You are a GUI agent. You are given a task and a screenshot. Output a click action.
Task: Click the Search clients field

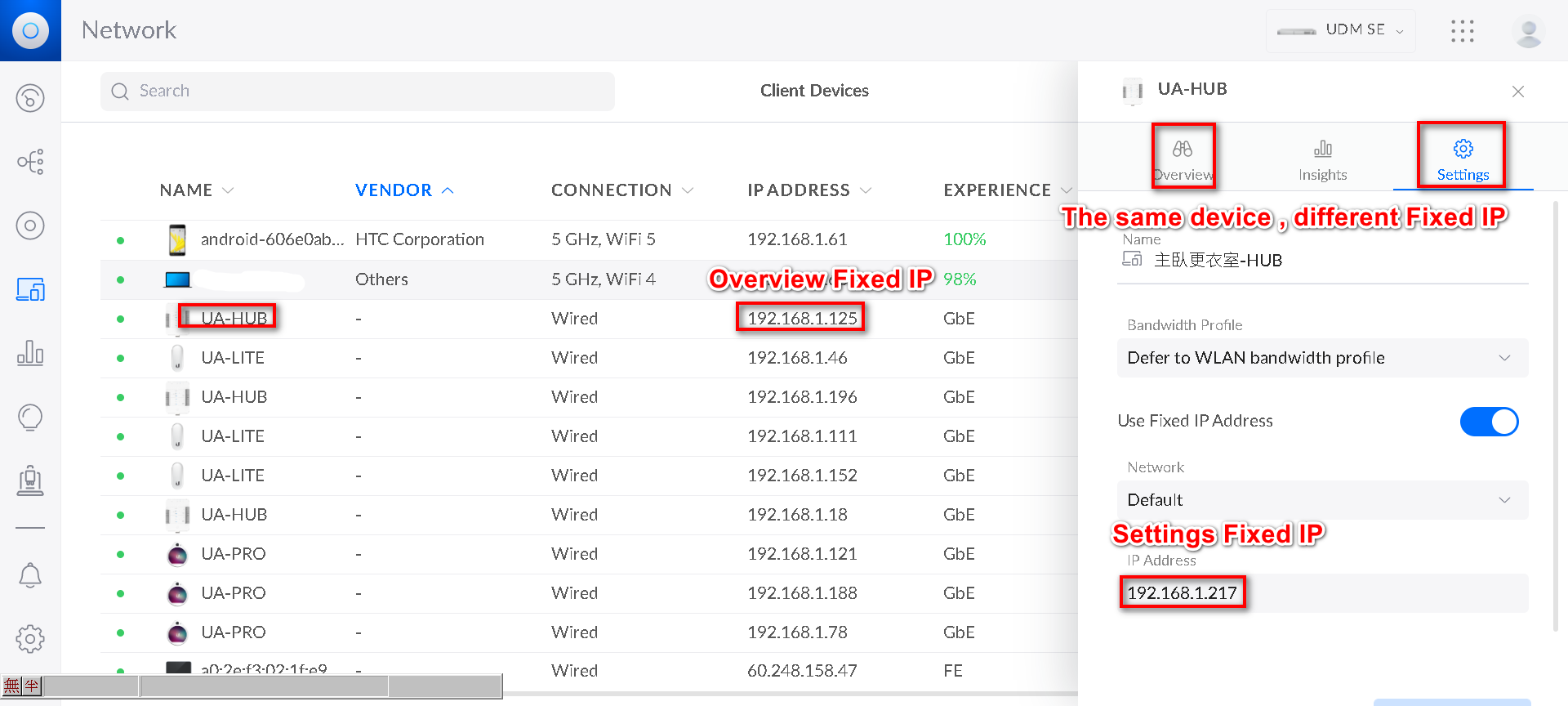[358, 92]
